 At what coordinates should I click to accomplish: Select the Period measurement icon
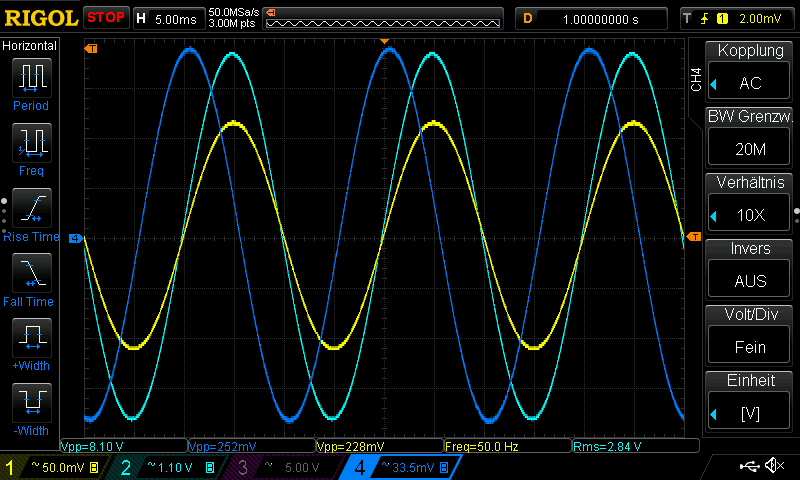(x=32, y=78)
